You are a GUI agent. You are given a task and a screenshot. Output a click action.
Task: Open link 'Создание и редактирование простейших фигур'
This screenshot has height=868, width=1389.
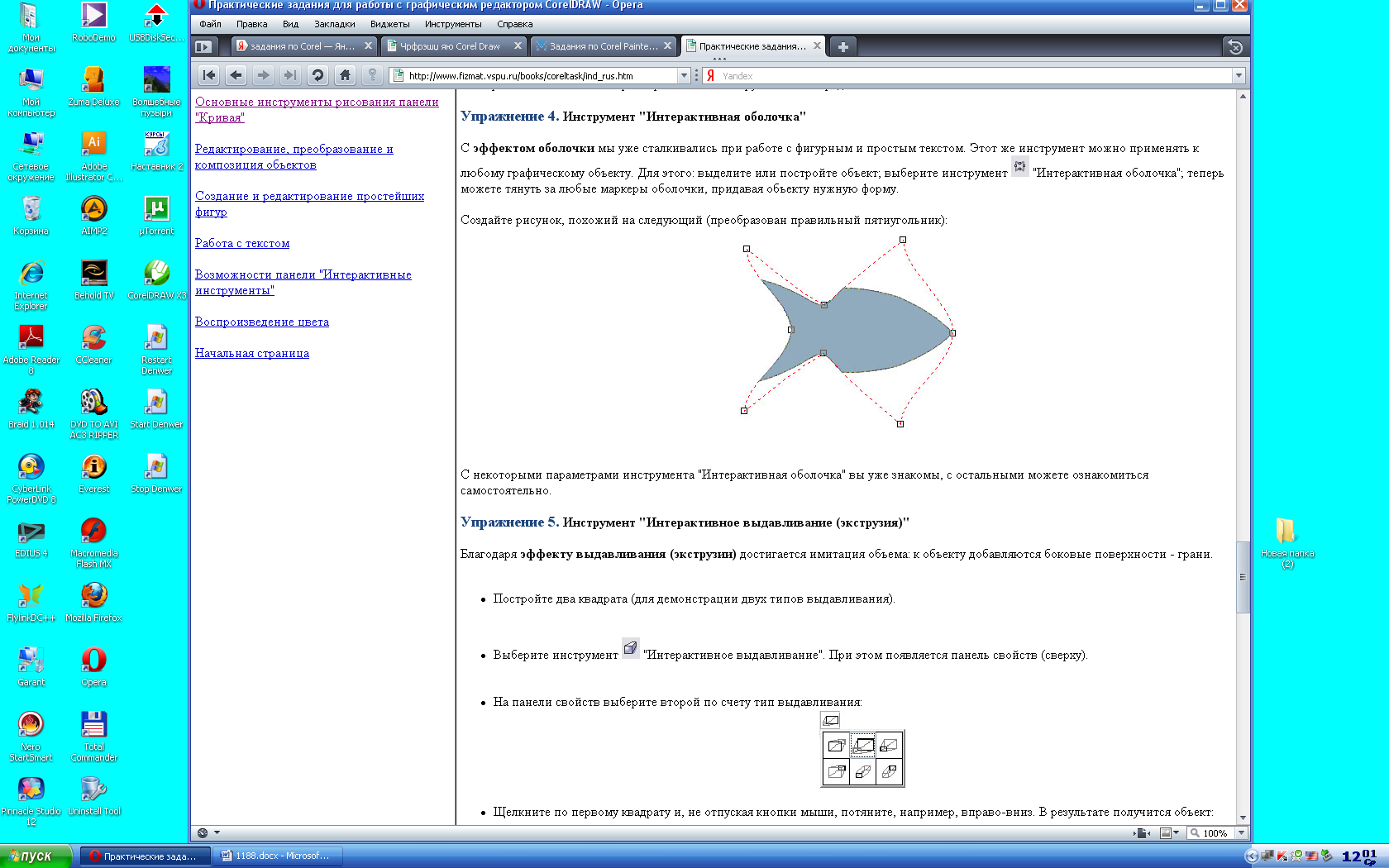309,204
